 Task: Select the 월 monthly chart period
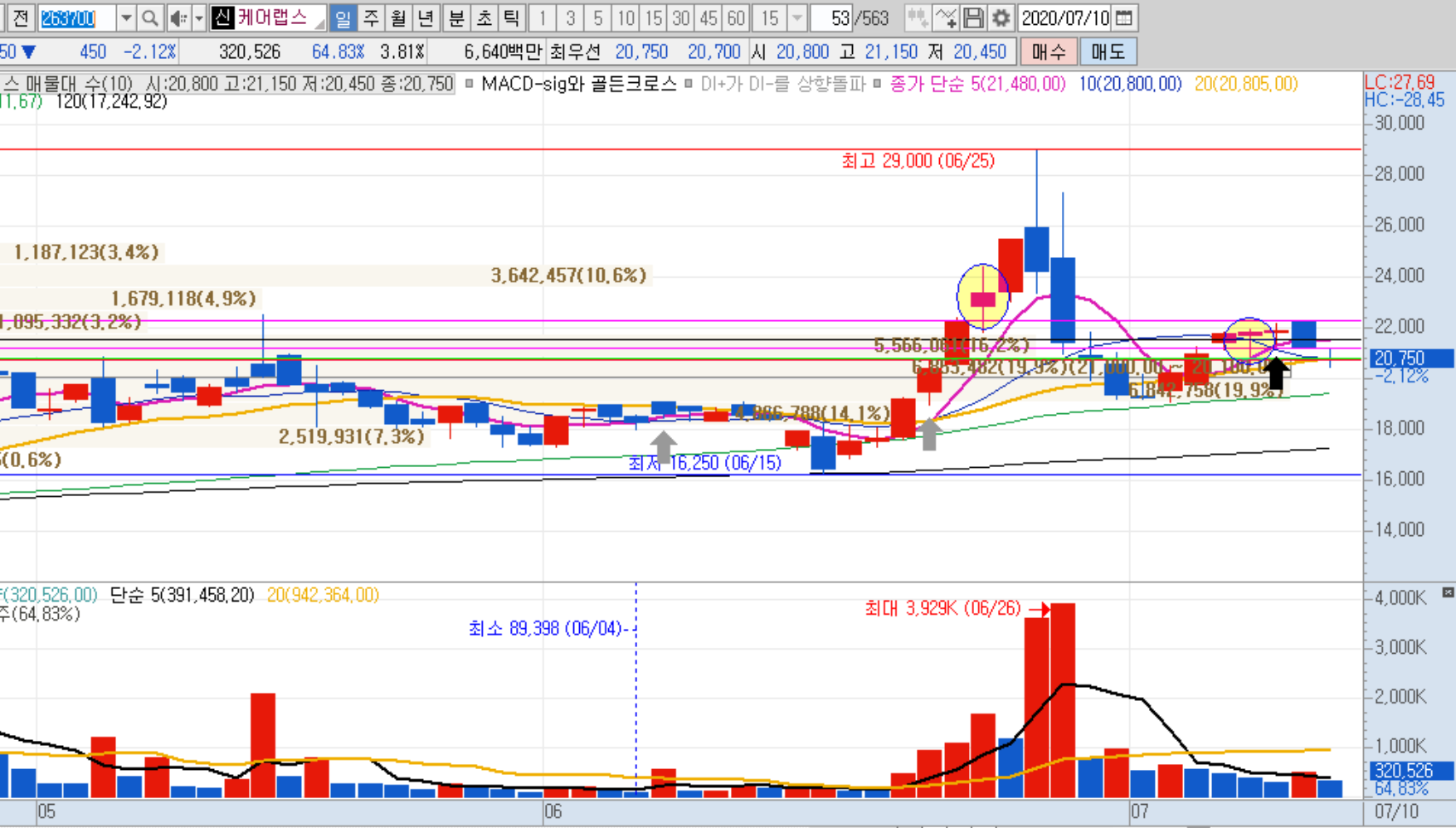pos(398,17)
